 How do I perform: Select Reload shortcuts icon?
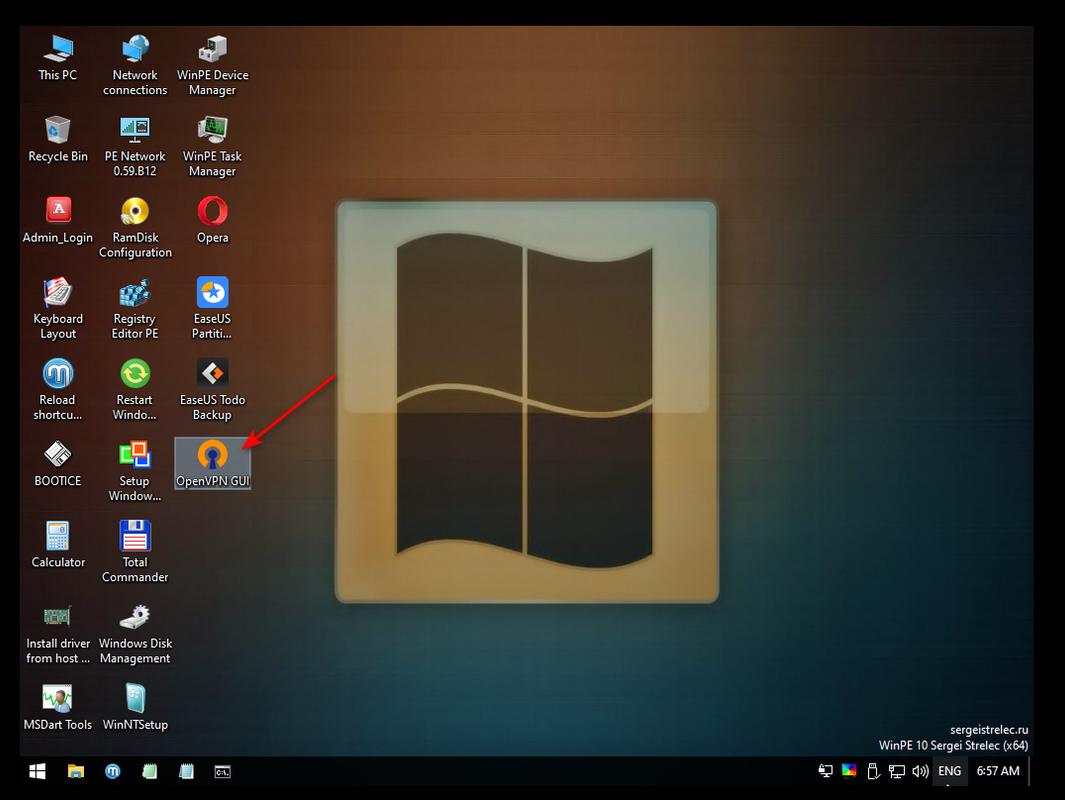pyautogui.click(x=58, y=390)
